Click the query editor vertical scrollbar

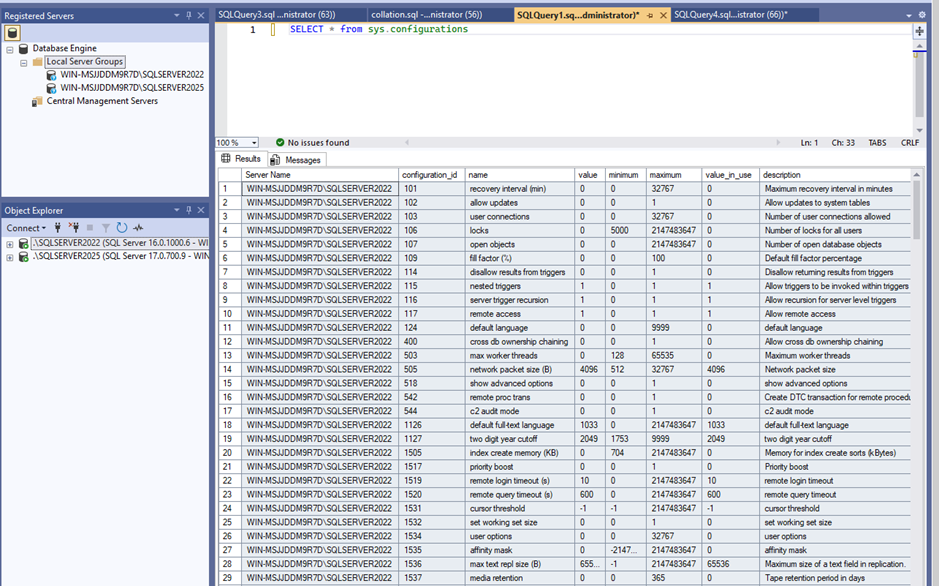coord(919,88)
